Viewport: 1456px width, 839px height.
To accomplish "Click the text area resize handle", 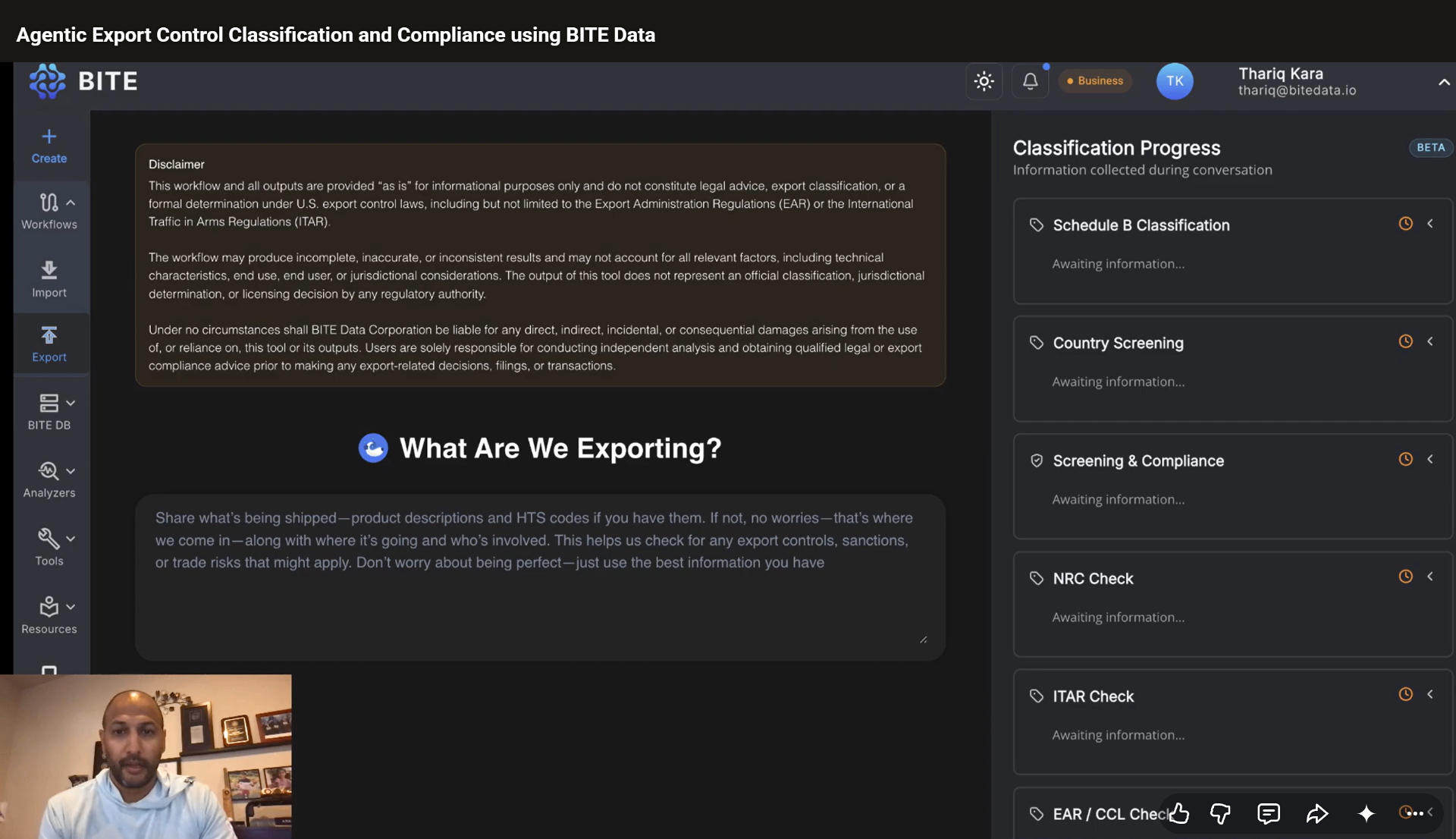I will 923,639.
